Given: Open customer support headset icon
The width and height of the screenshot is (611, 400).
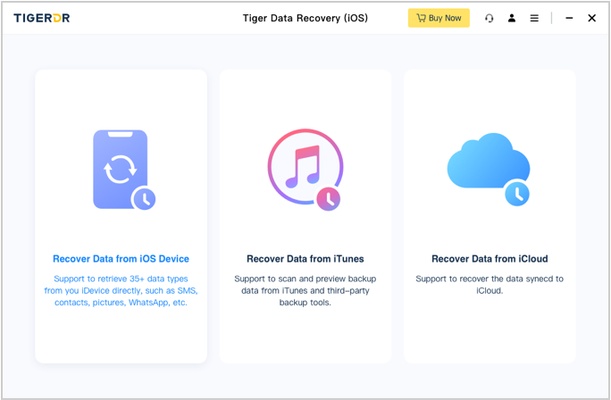Looking at the screenshot, I should [489, 18].
